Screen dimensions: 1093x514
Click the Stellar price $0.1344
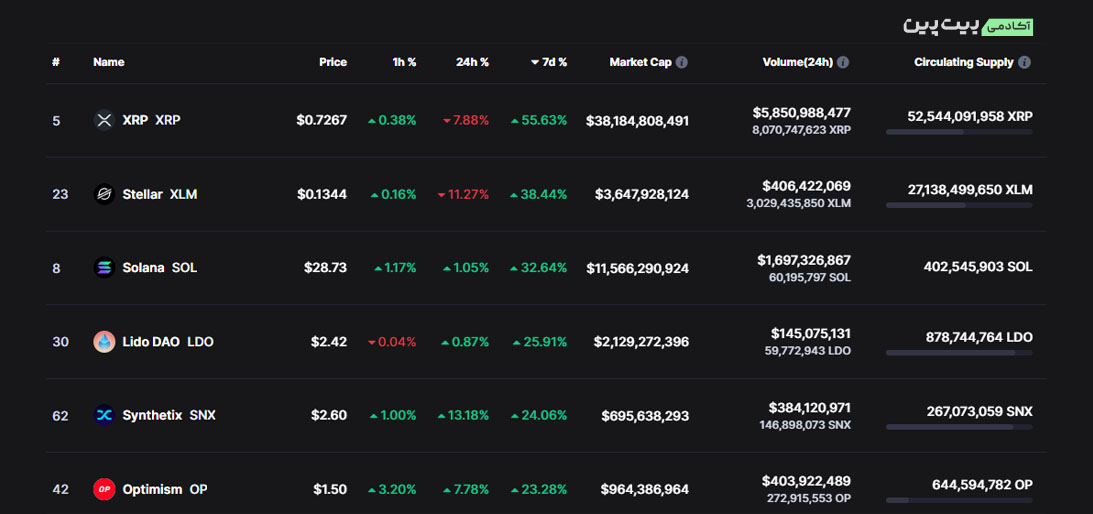[x=321, y=194]
